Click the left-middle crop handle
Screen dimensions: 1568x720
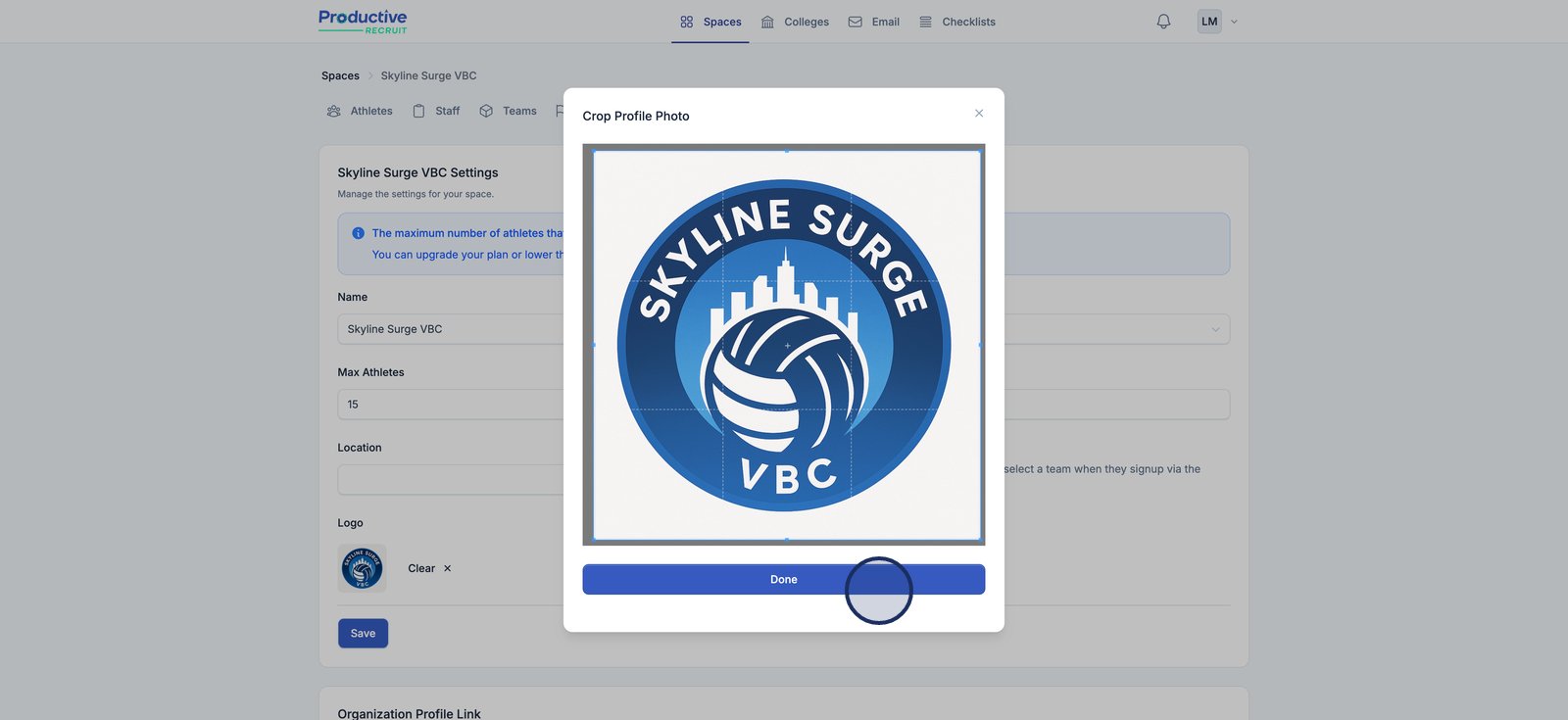click(x=594, y=345)
